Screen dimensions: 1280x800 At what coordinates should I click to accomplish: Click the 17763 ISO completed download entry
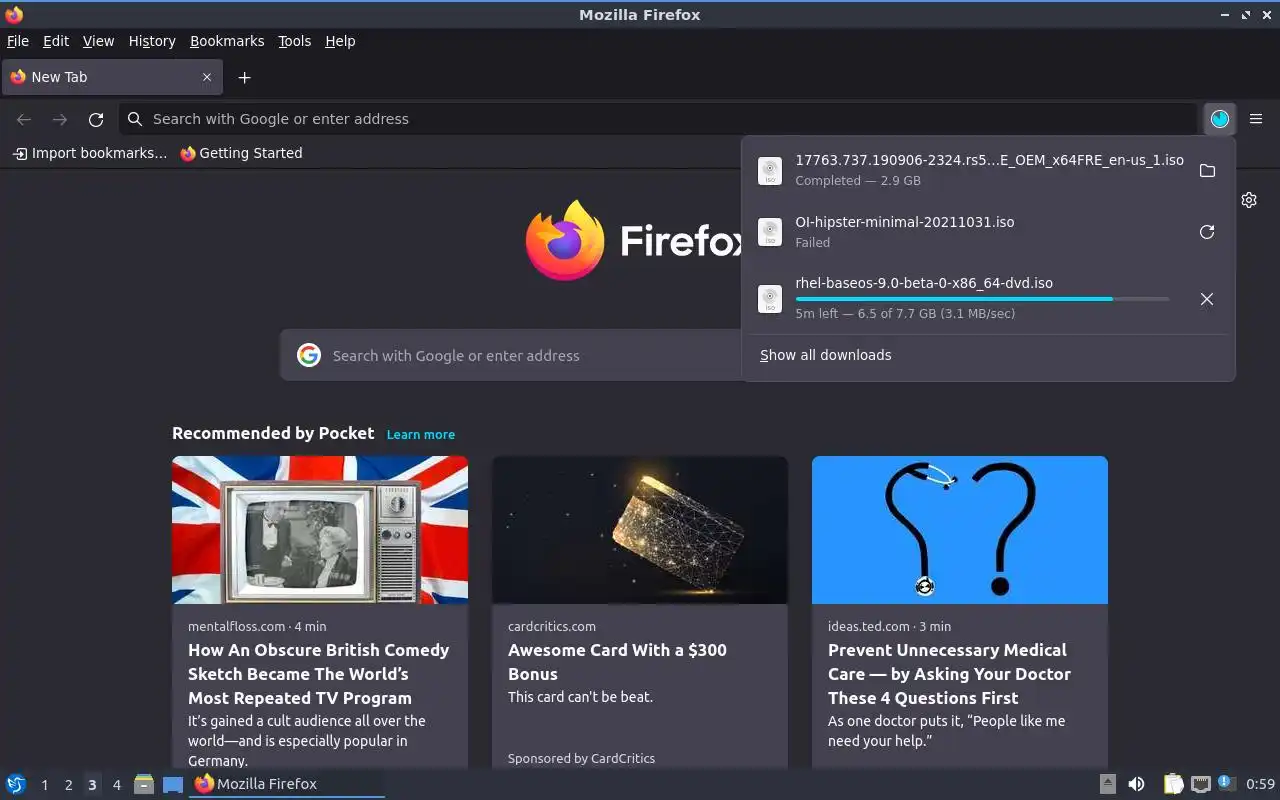click(x=988, y=171)
